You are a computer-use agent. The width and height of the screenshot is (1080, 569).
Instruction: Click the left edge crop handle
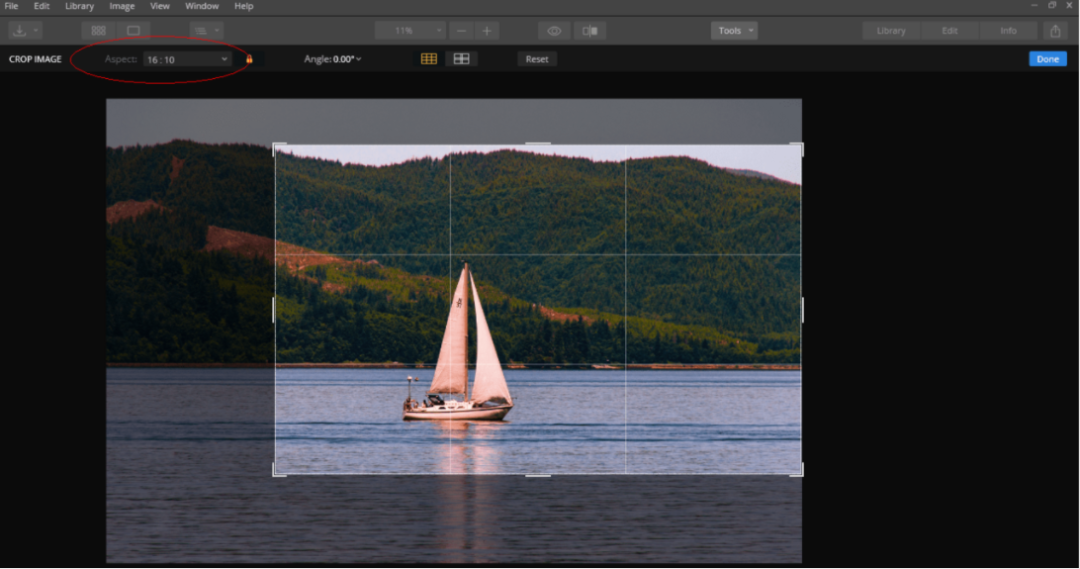tap(274, 310)
